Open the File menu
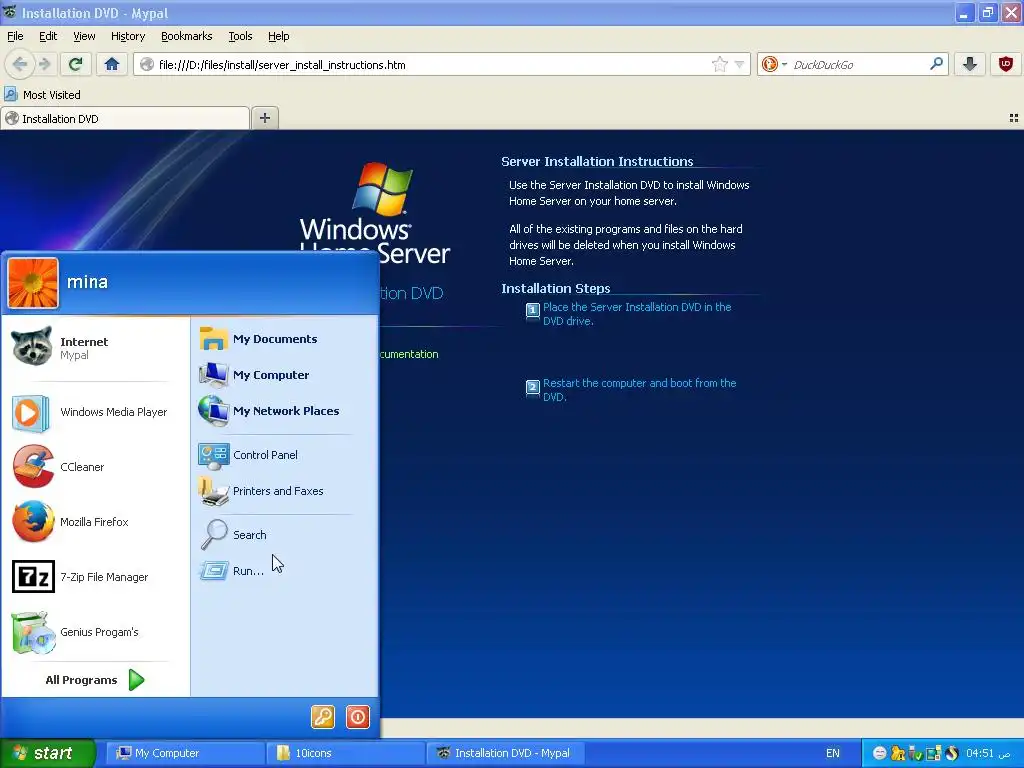Image resolution: width=1024 pixels, height=768 pixels. pos(15,36)
